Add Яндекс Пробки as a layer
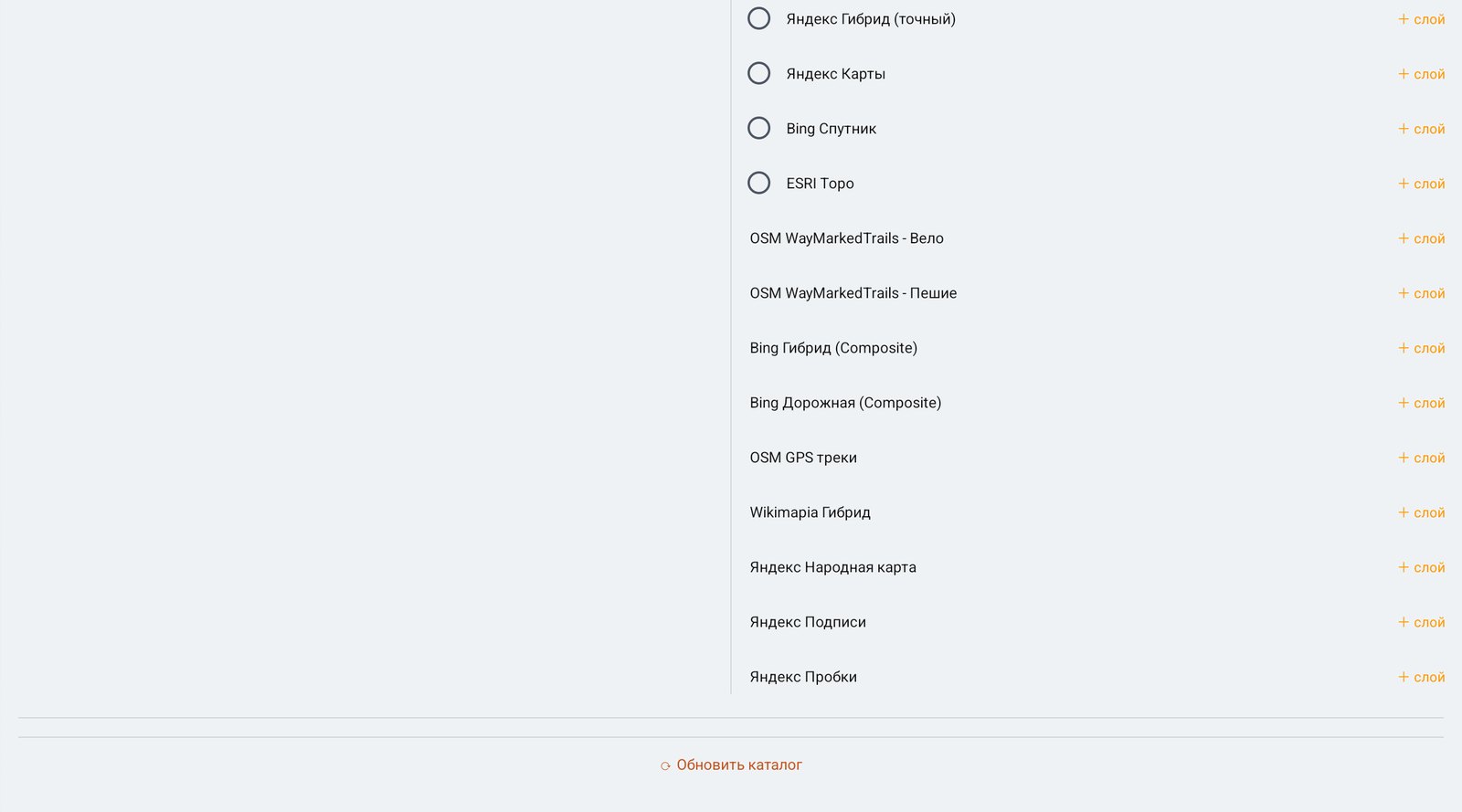1462x812 pixels. click(x=1421, y=677)
